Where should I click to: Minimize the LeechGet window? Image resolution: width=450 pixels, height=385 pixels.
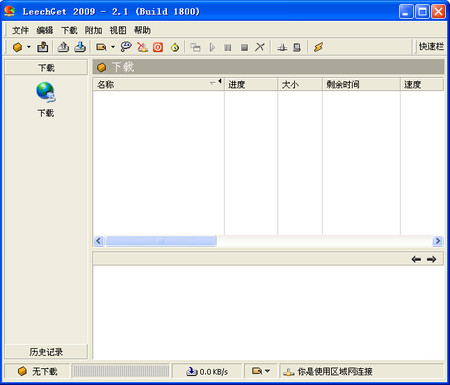(406, 12)
